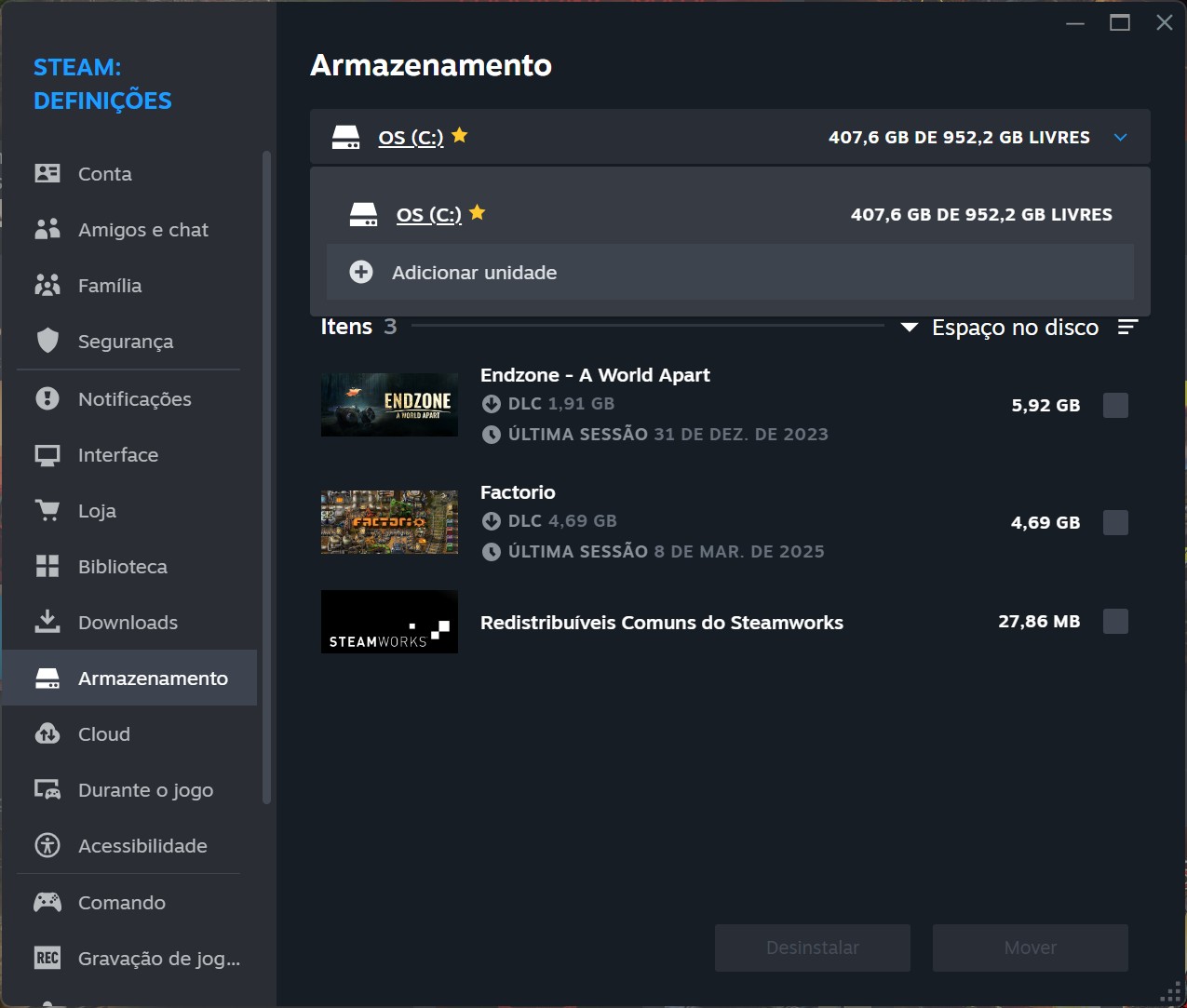Collapse the OS (C:) drive dropdown chevron
Image resolution: width=1187 pixels, height=1008 pixels.
1120,137
